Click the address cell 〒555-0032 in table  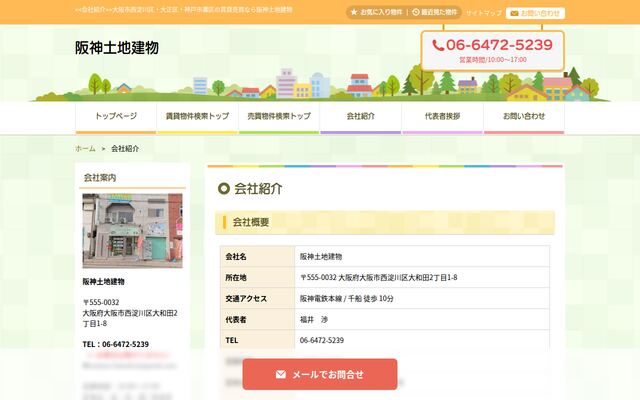422,278
